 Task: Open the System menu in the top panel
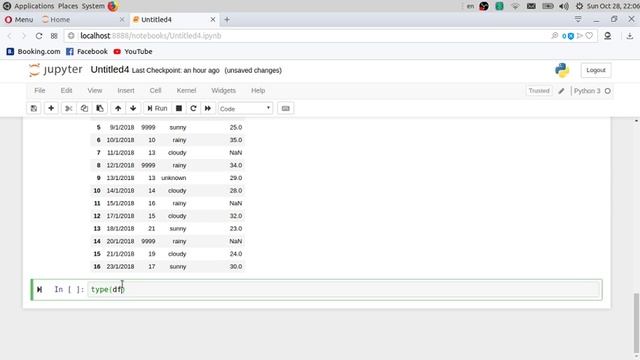coord(93,6)
